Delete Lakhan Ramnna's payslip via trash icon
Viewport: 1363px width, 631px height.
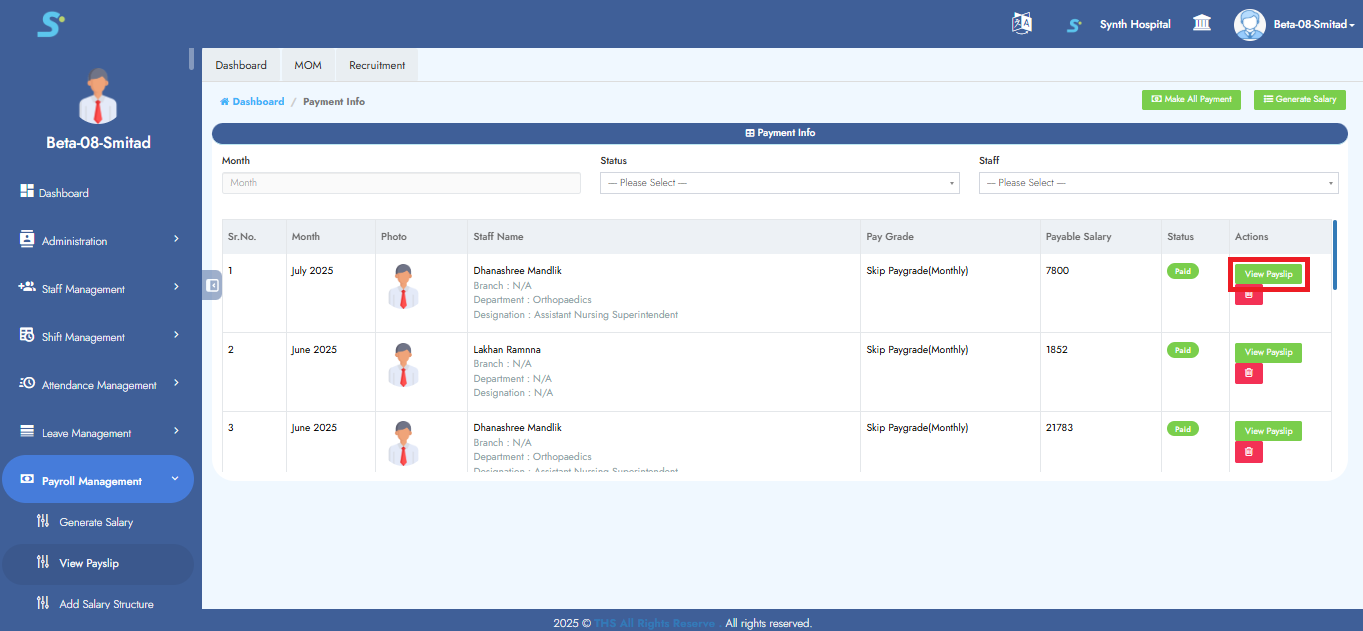[x=1248, y=373]
